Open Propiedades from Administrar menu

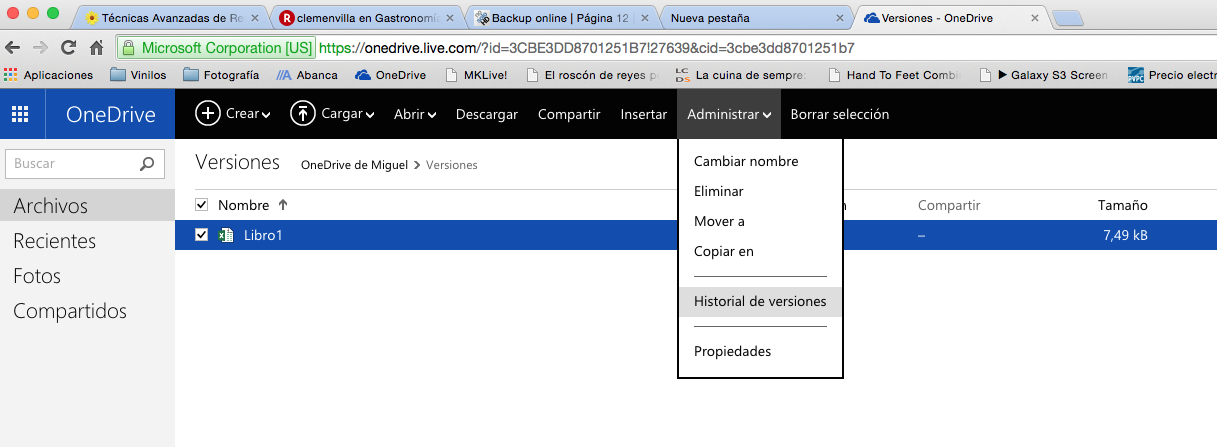coord(733,351)
